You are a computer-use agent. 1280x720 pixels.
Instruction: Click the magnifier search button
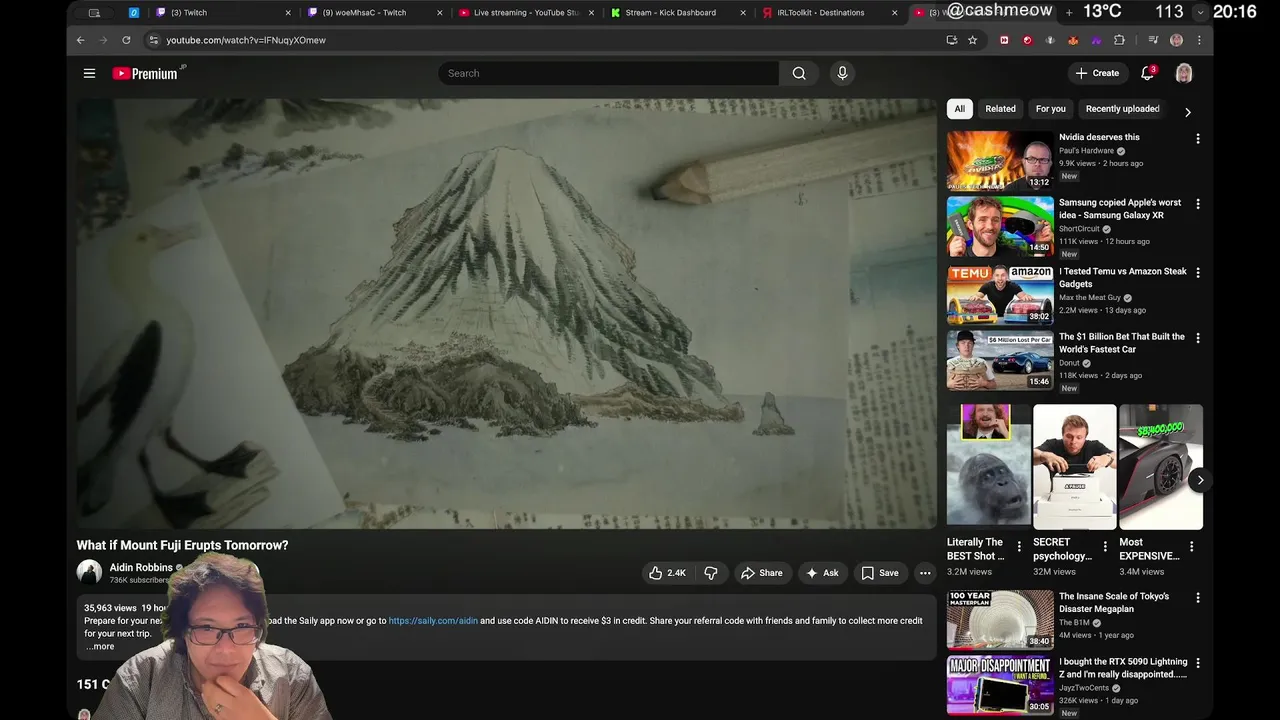pyautogui.click(x=799, y=73)
